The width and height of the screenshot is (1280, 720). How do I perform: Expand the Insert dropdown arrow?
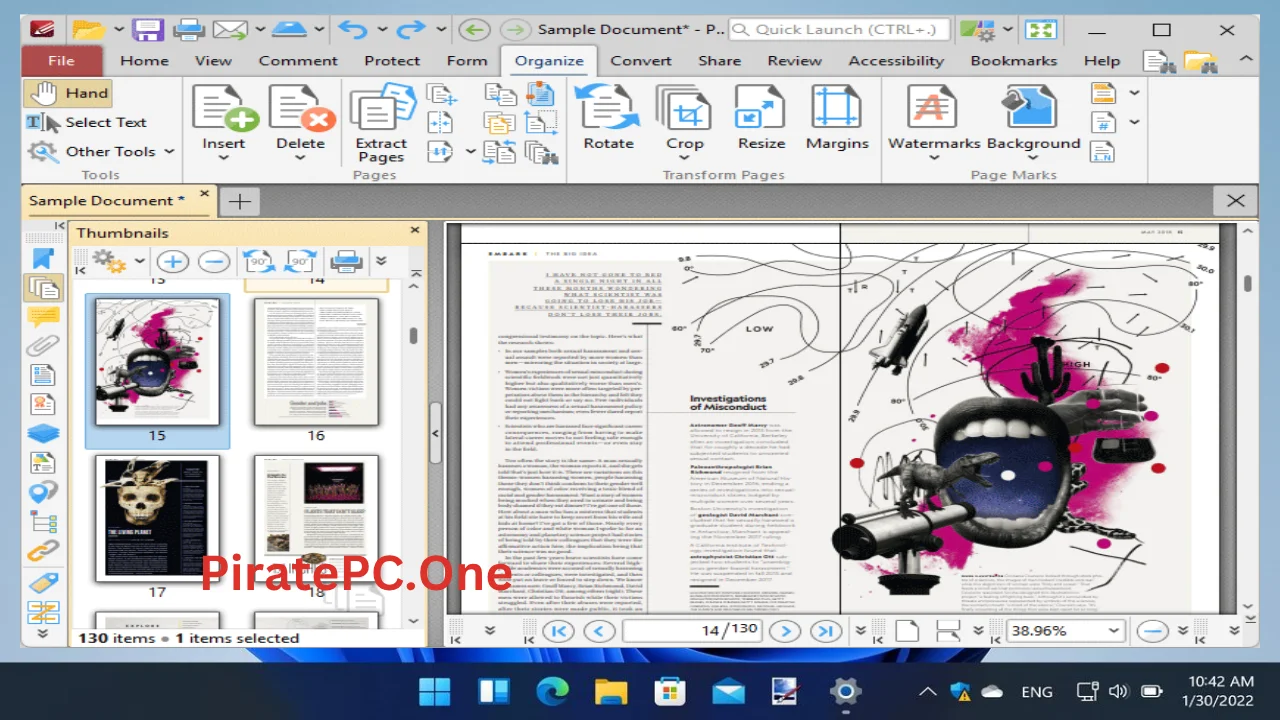pos(223,158)
